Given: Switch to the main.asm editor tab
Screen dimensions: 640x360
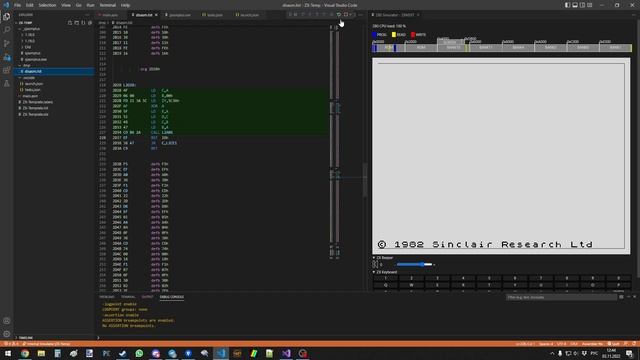Looking at the screenshot, I should tap(110, 15).
